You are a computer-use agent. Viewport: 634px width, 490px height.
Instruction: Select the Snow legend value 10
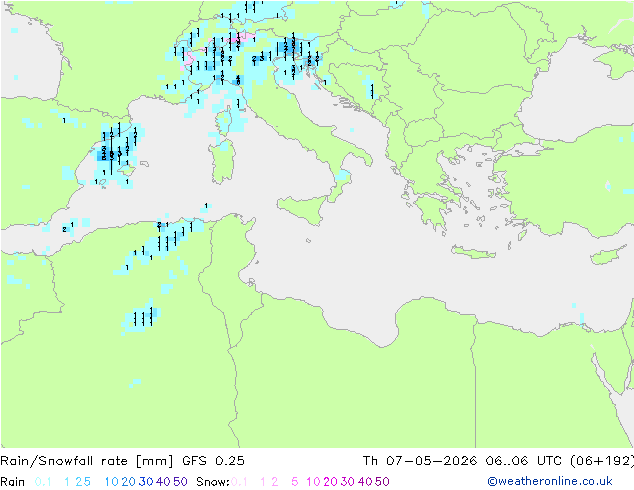[313, 482]
